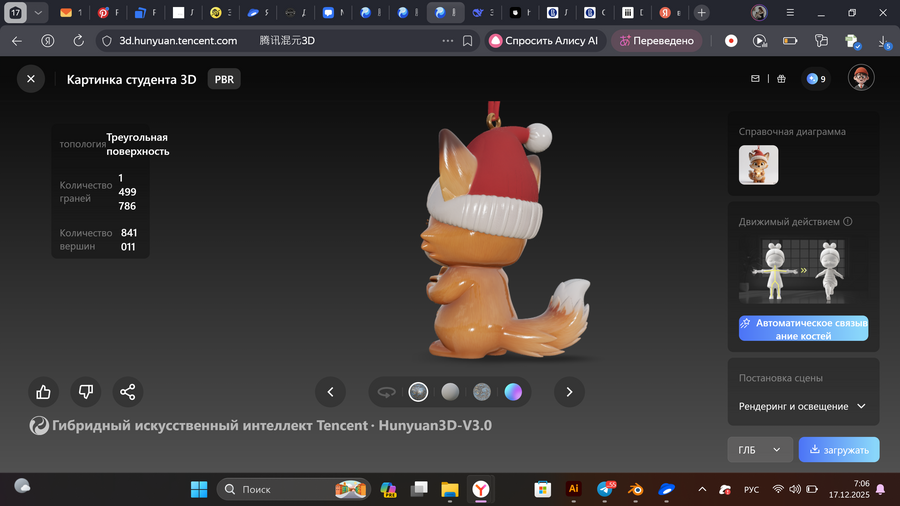Click the PBR tag next to title
The height and width of the screenshot is (506, 900).
click(x=224, y=79)
